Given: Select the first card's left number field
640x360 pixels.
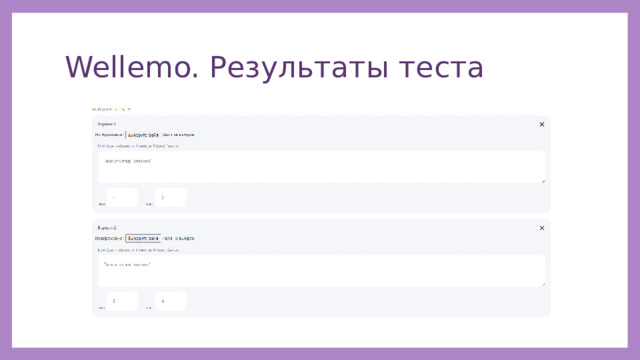Looking at the screenshot, I should (x=122, y=198).
